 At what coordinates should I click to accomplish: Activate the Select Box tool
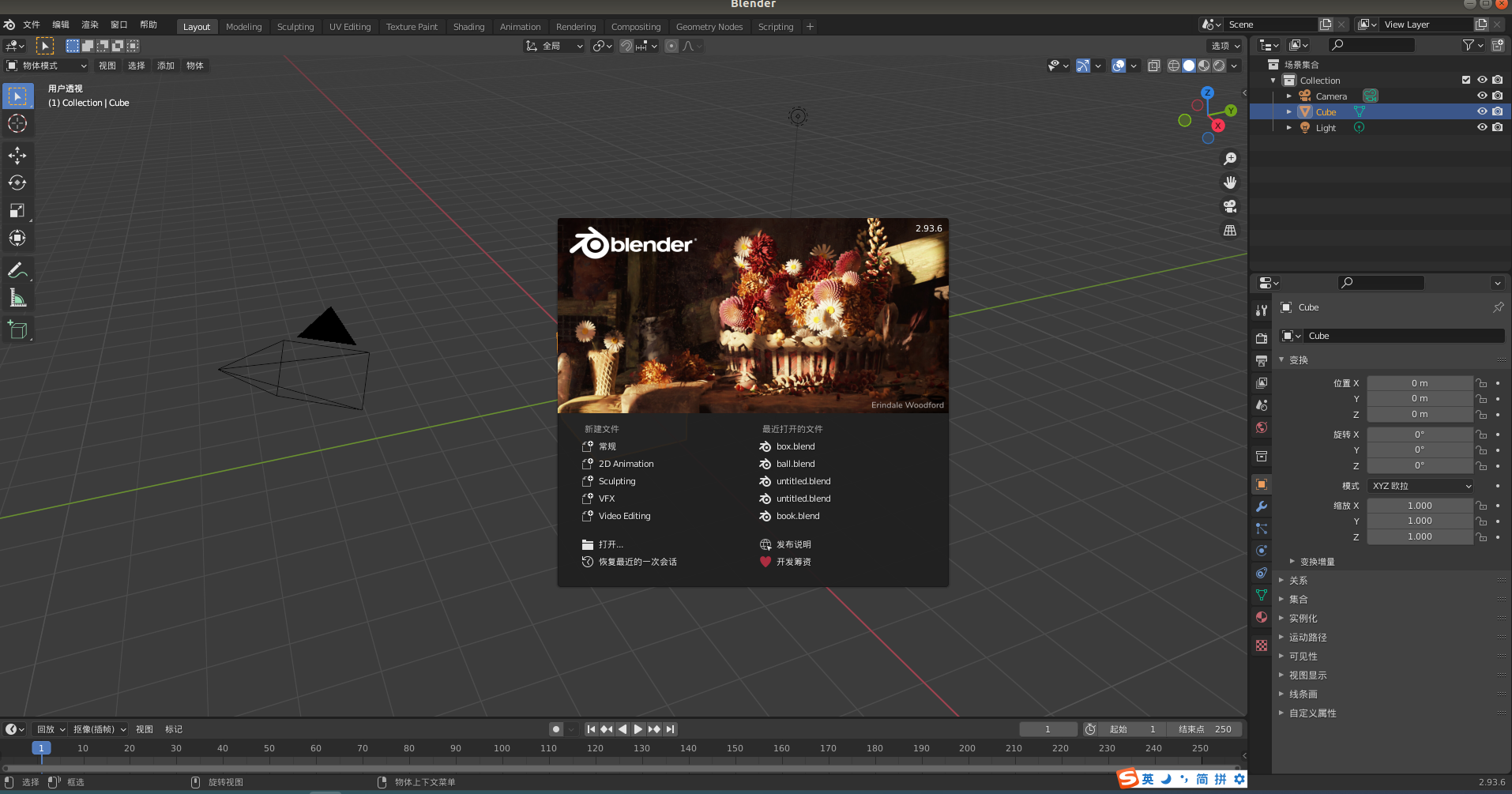pos(17,96)
